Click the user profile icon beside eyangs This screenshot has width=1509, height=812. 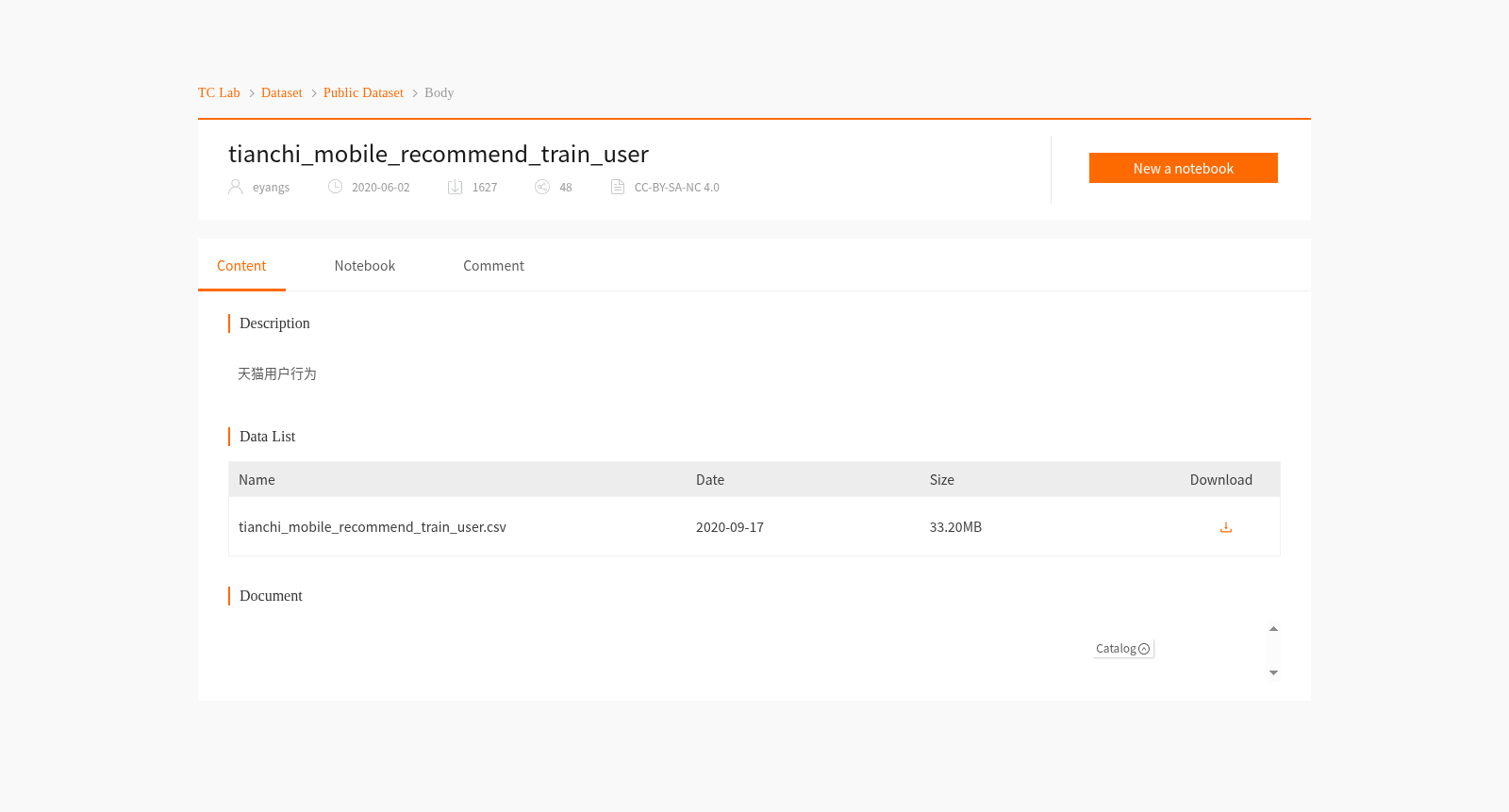236,187
